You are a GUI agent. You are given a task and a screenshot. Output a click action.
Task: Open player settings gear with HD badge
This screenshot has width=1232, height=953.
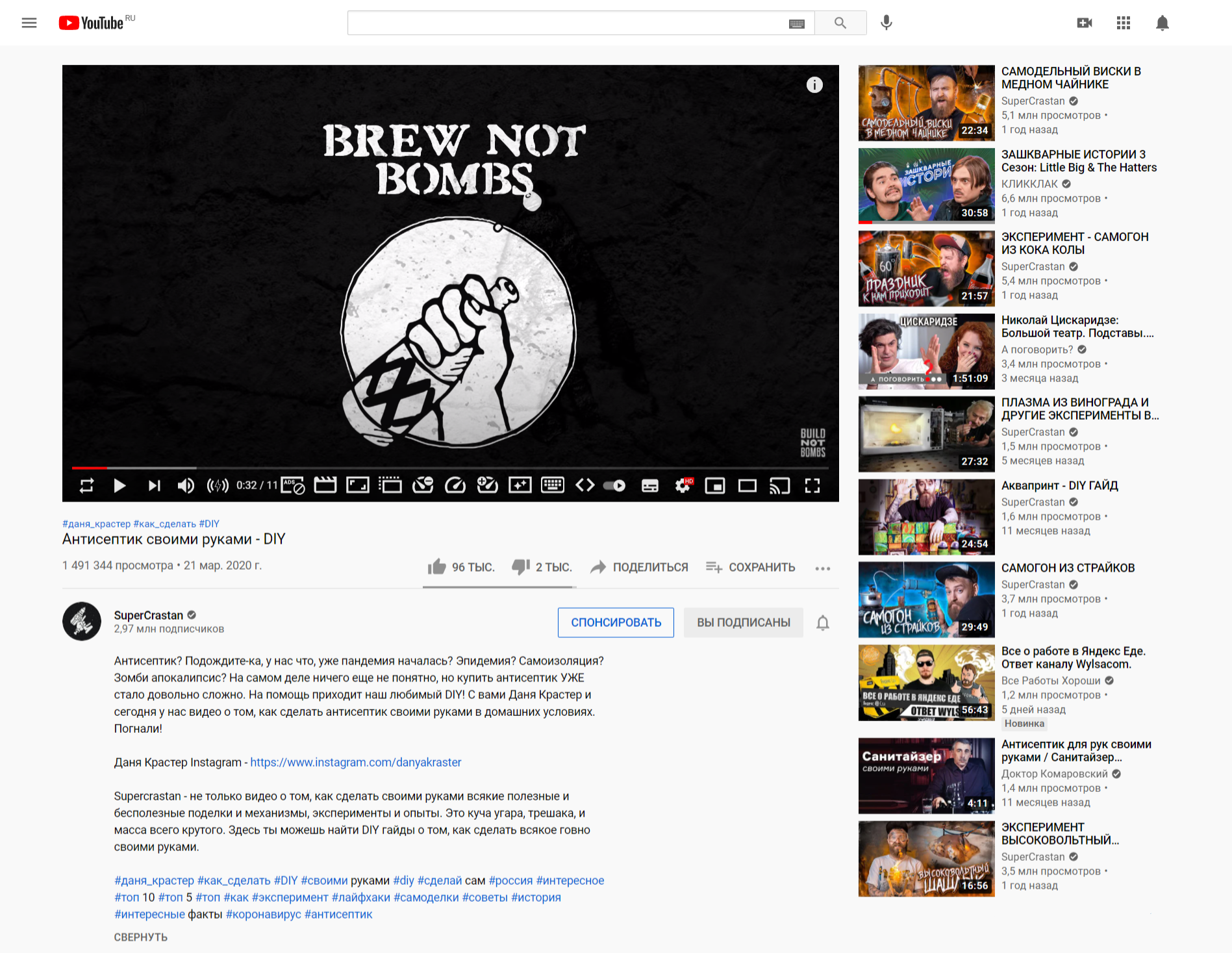click(x=683, y=485)
